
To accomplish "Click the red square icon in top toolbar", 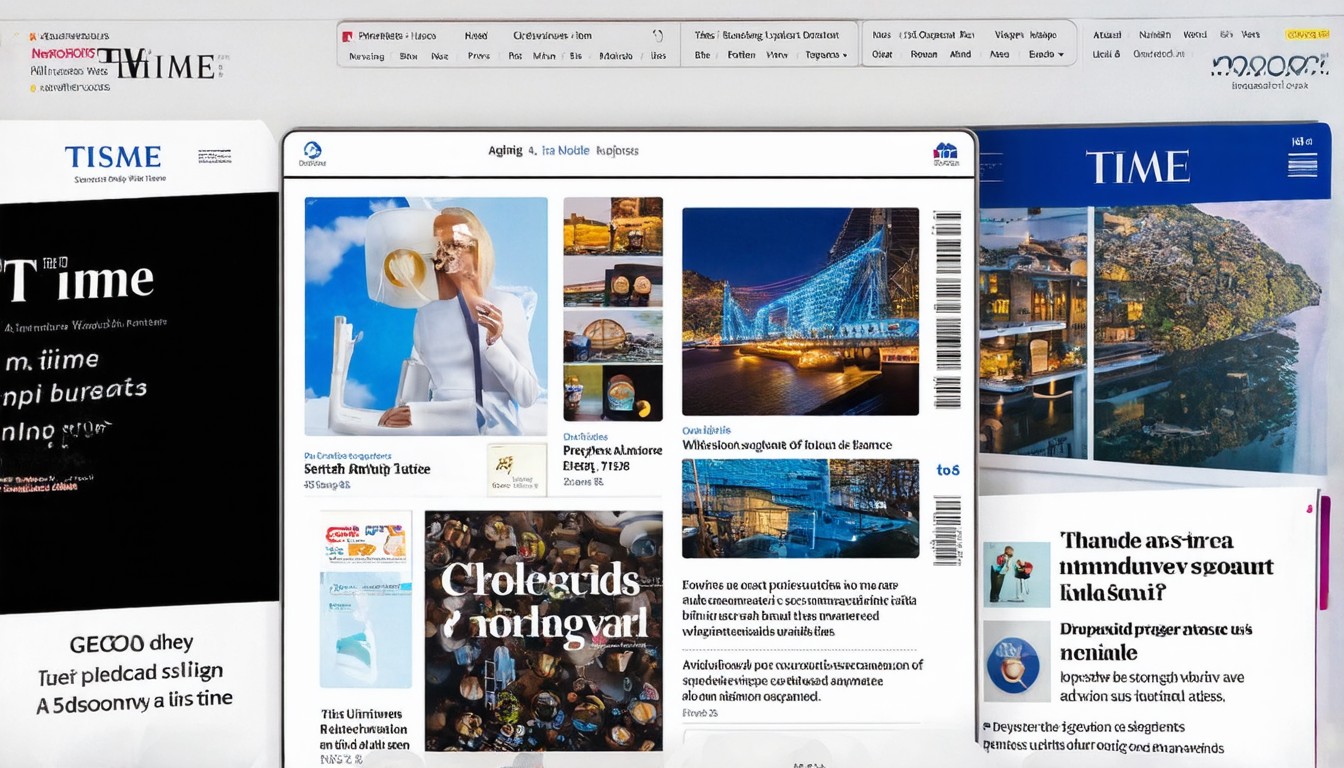I will 347,36.
